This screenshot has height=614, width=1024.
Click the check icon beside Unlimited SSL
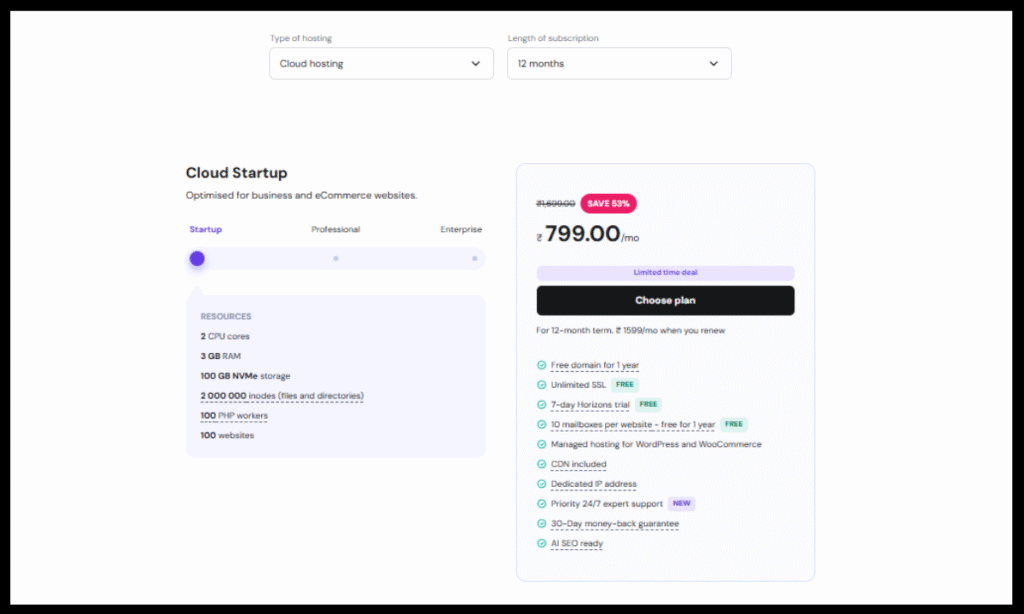point(542,385)
